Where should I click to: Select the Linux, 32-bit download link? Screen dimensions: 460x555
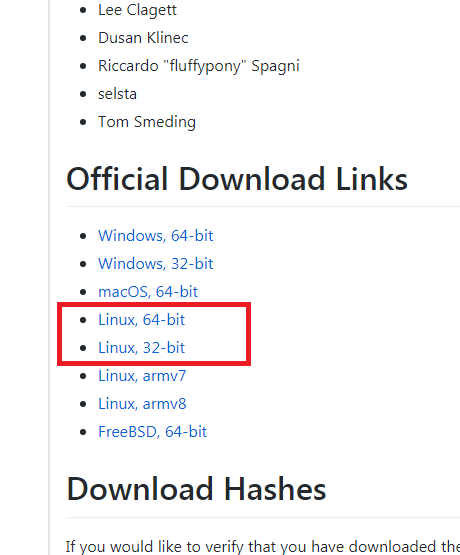tap(142, 348)
